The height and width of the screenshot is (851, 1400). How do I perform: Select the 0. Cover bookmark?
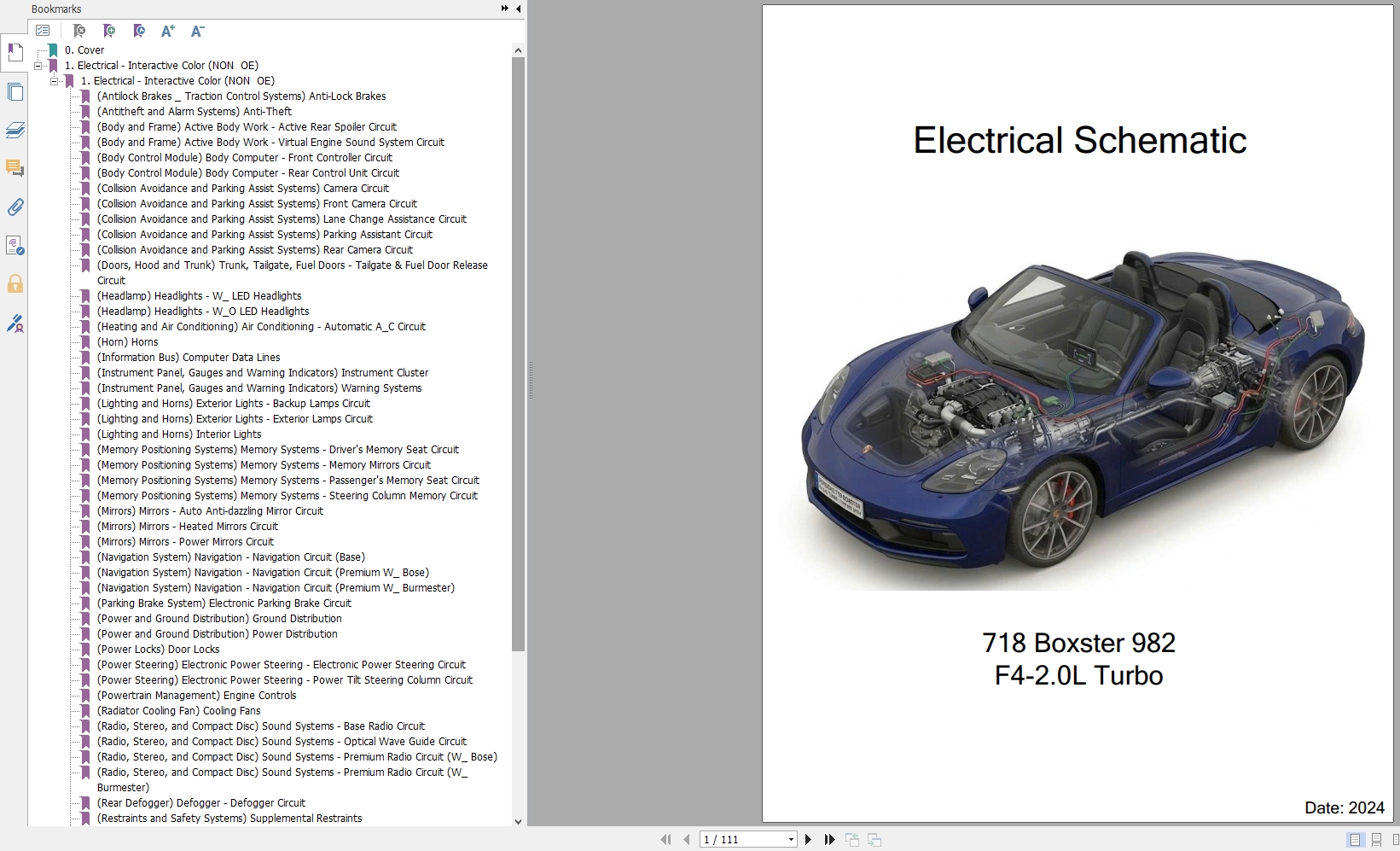(x=84, y=50)
